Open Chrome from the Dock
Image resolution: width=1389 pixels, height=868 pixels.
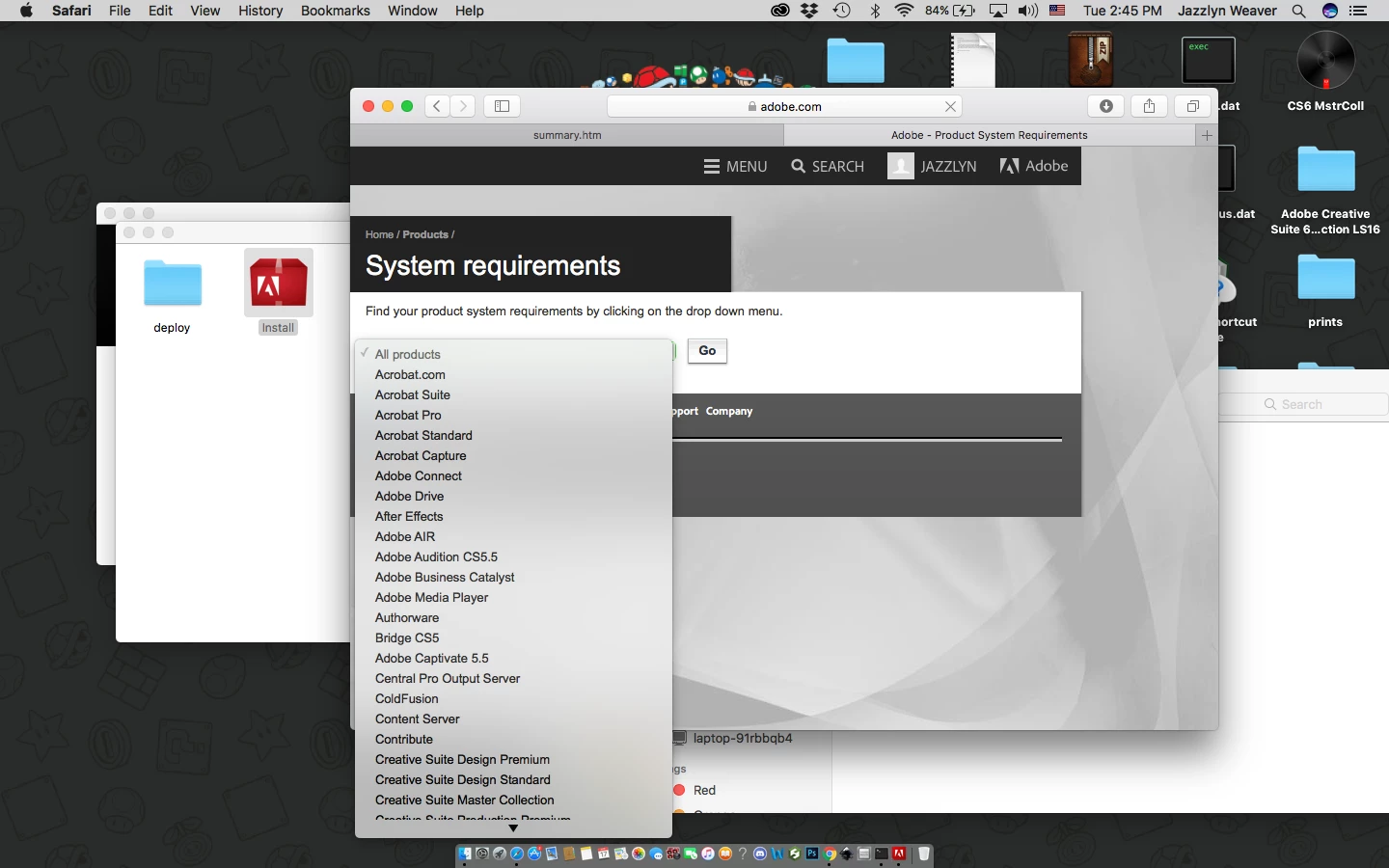coord(830,854)
